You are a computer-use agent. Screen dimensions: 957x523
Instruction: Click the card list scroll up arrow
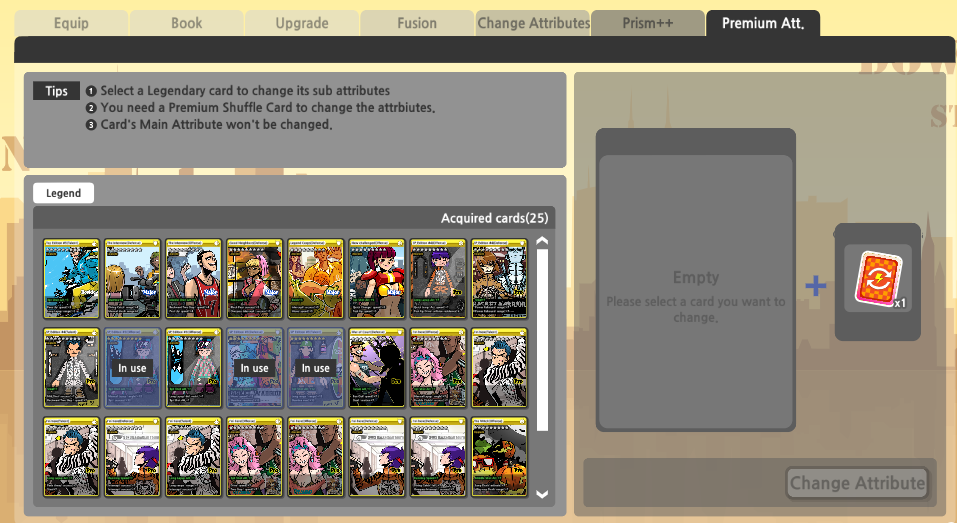[x=542, y=241]
